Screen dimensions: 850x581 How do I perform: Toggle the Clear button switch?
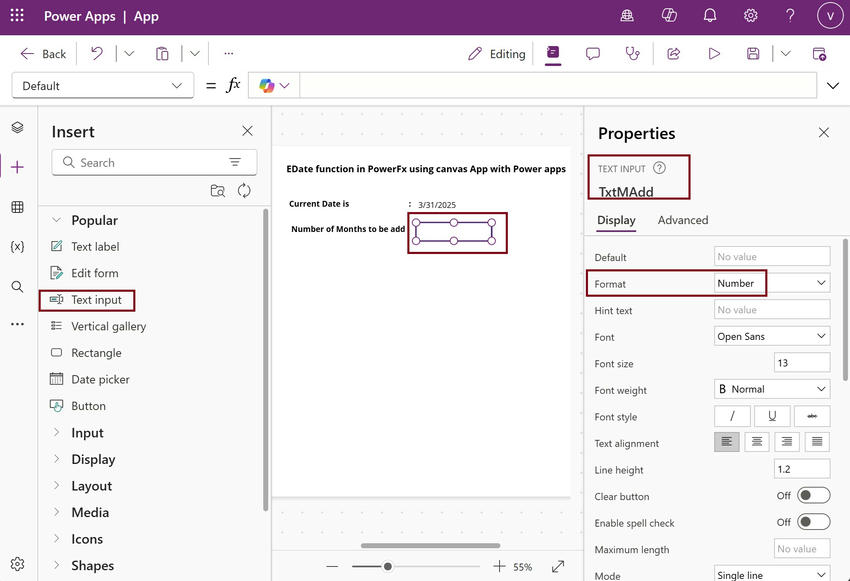click(813, 495)
